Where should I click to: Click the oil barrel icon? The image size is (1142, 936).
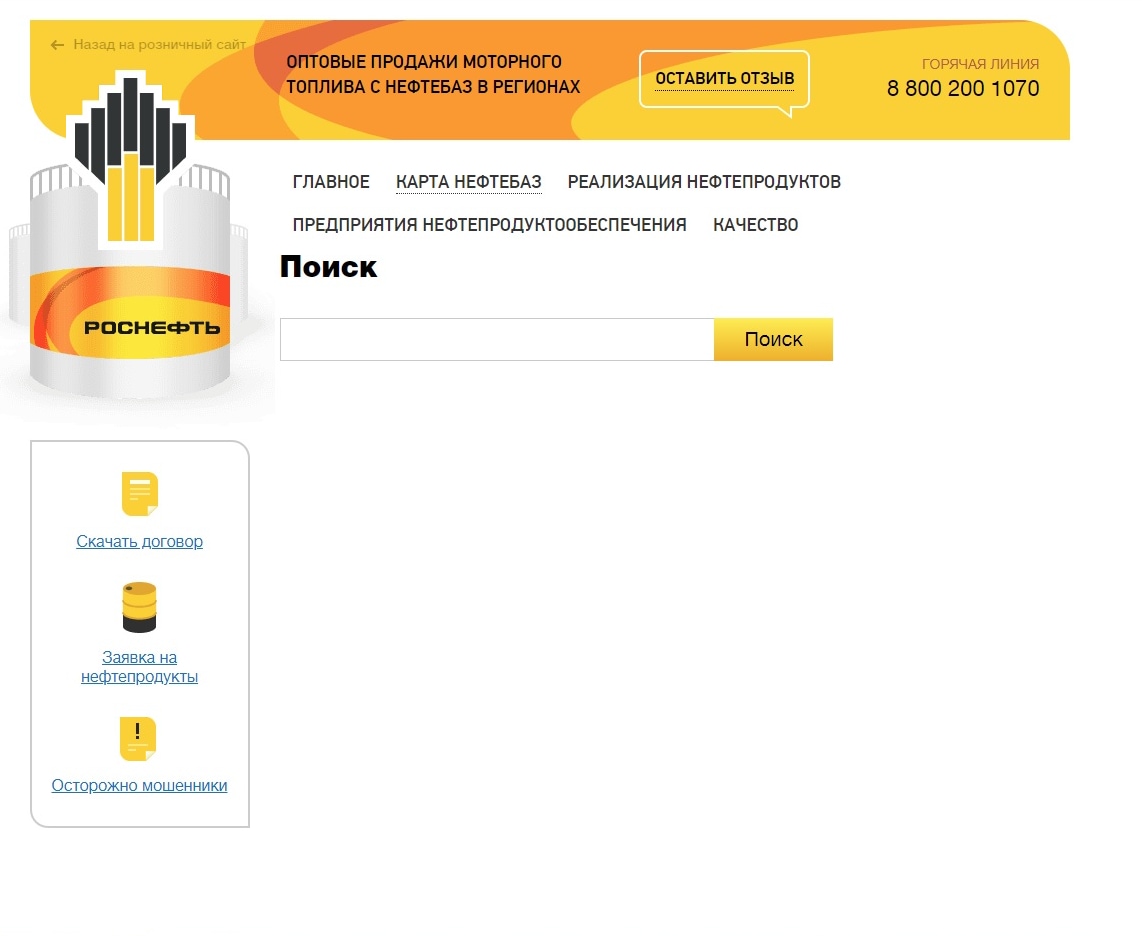point(139,607)
